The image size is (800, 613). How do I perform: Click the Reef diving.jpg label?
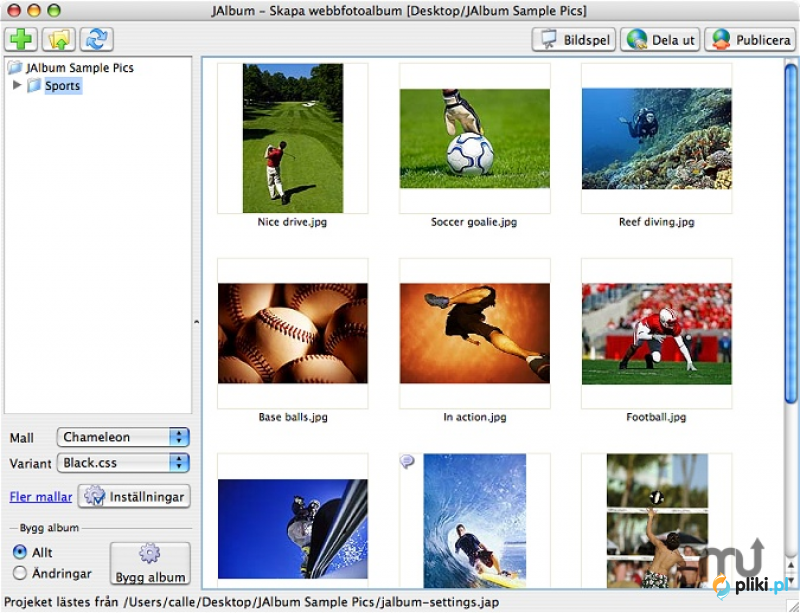click(x=657, y=222)
